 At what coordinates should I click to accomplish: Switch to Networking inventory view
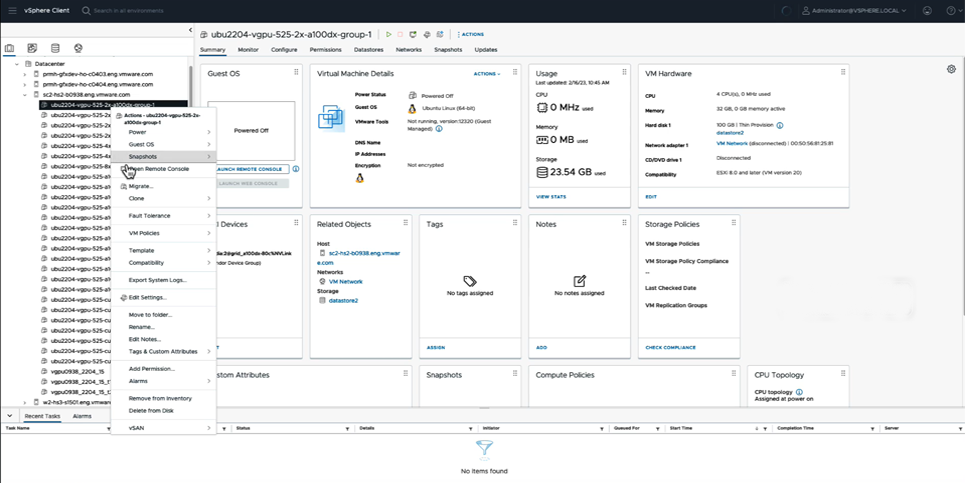tap(78, 49)
